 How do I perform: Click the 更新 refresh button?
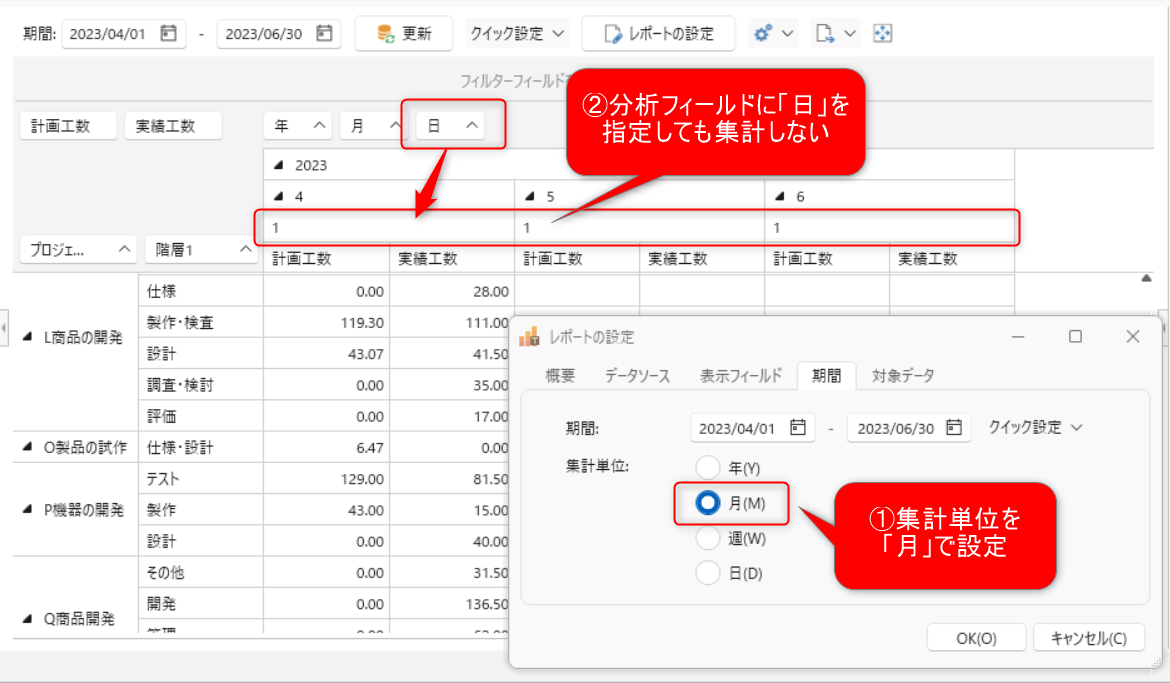click(x=404, y=33)
